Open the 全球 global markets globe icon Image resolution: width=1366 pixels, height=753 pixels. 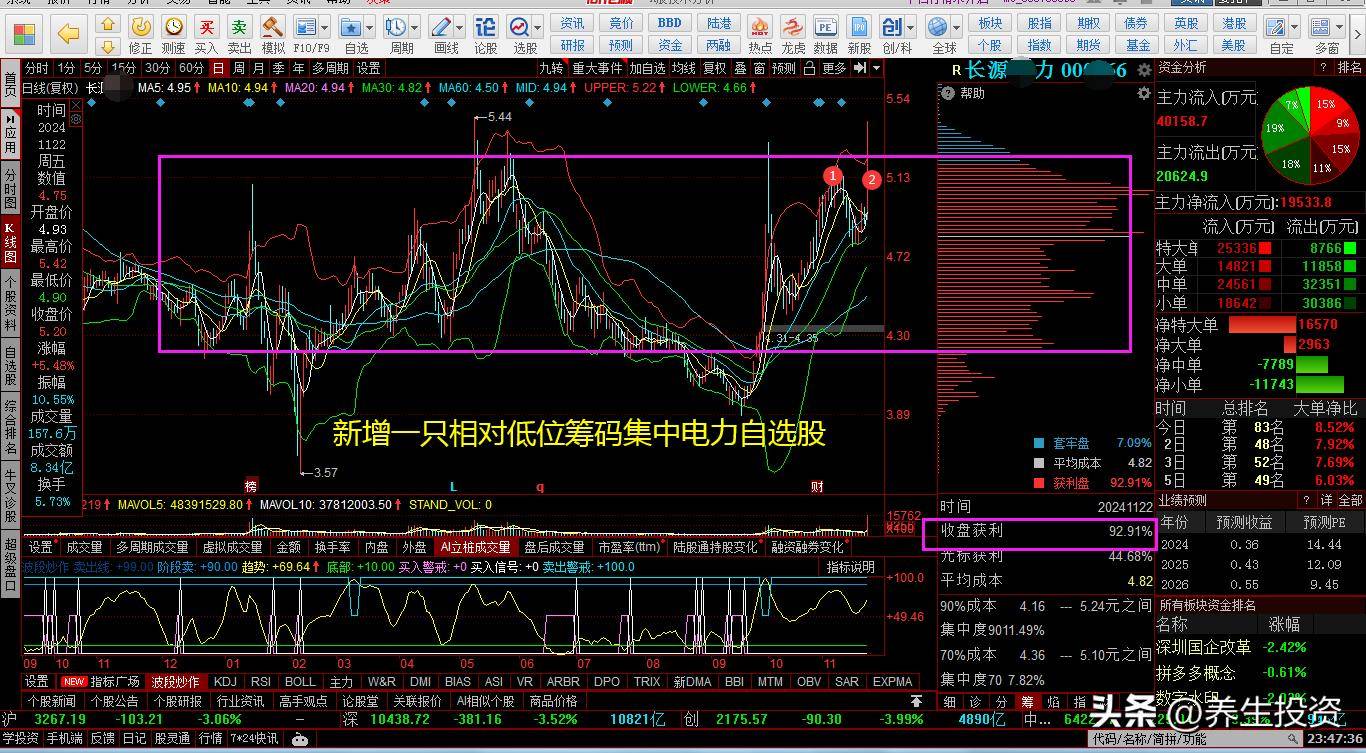tap(939, 27)
